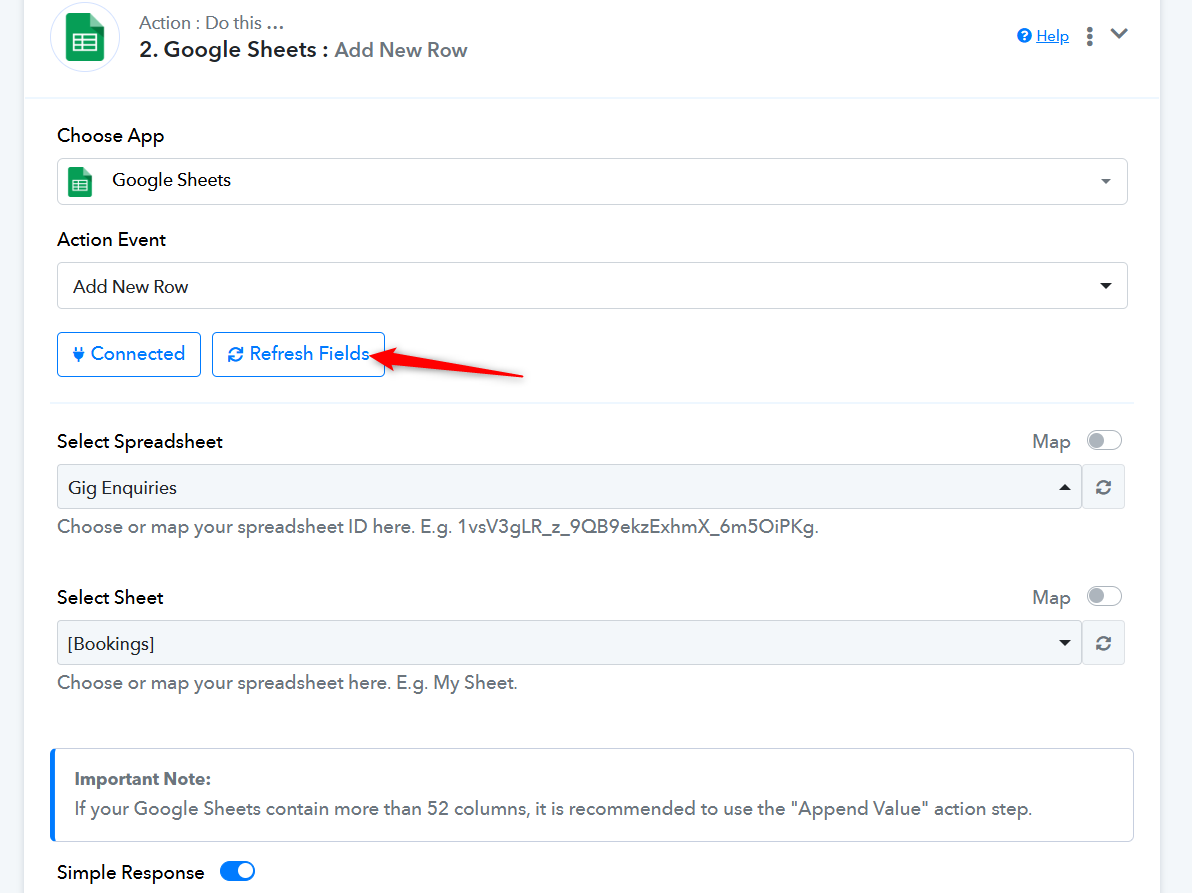Click the step title '2. Google Sheets : Add New Row'
1192x893 pixels.
(x=303, y=50)
